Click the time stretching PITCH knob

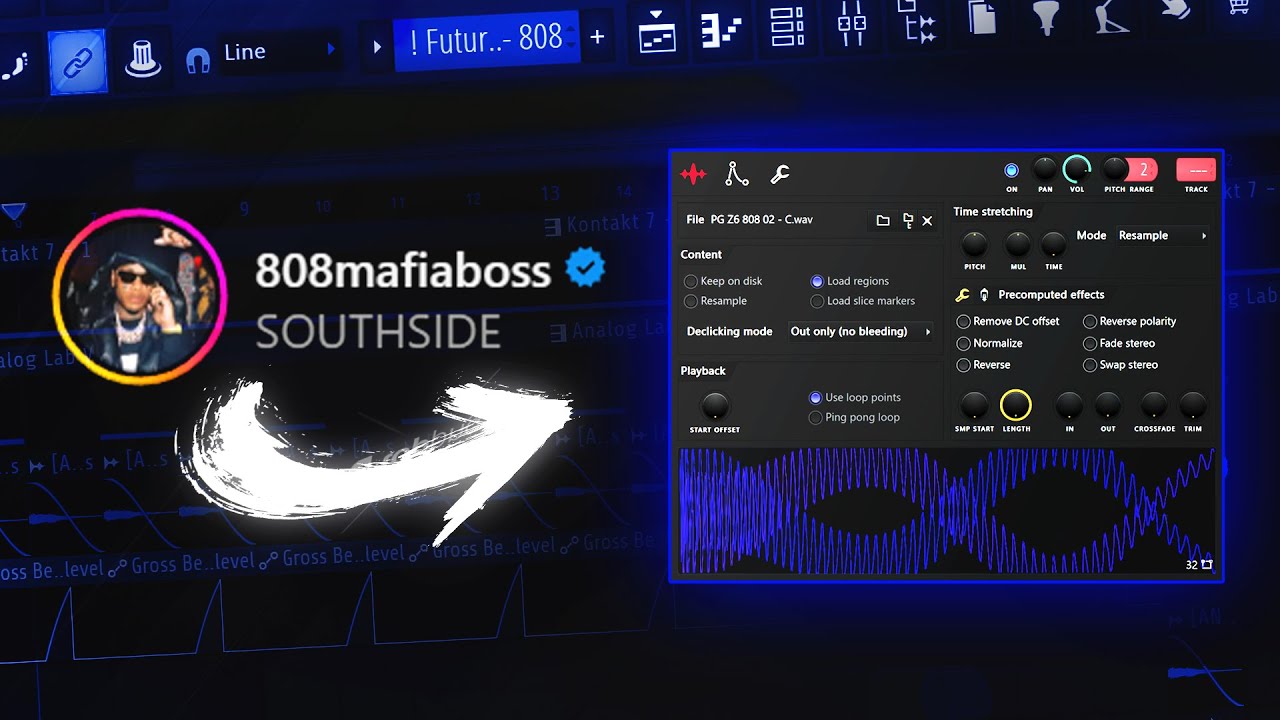(974, 245)
